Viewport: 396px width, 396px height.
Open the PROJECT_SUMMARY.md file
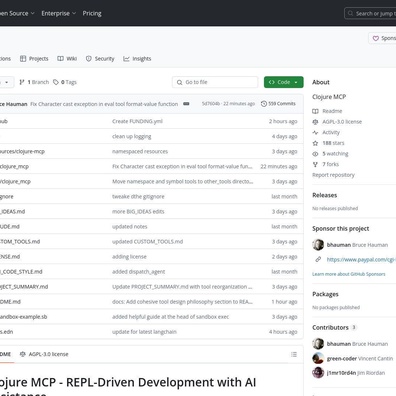coord(24,287)
